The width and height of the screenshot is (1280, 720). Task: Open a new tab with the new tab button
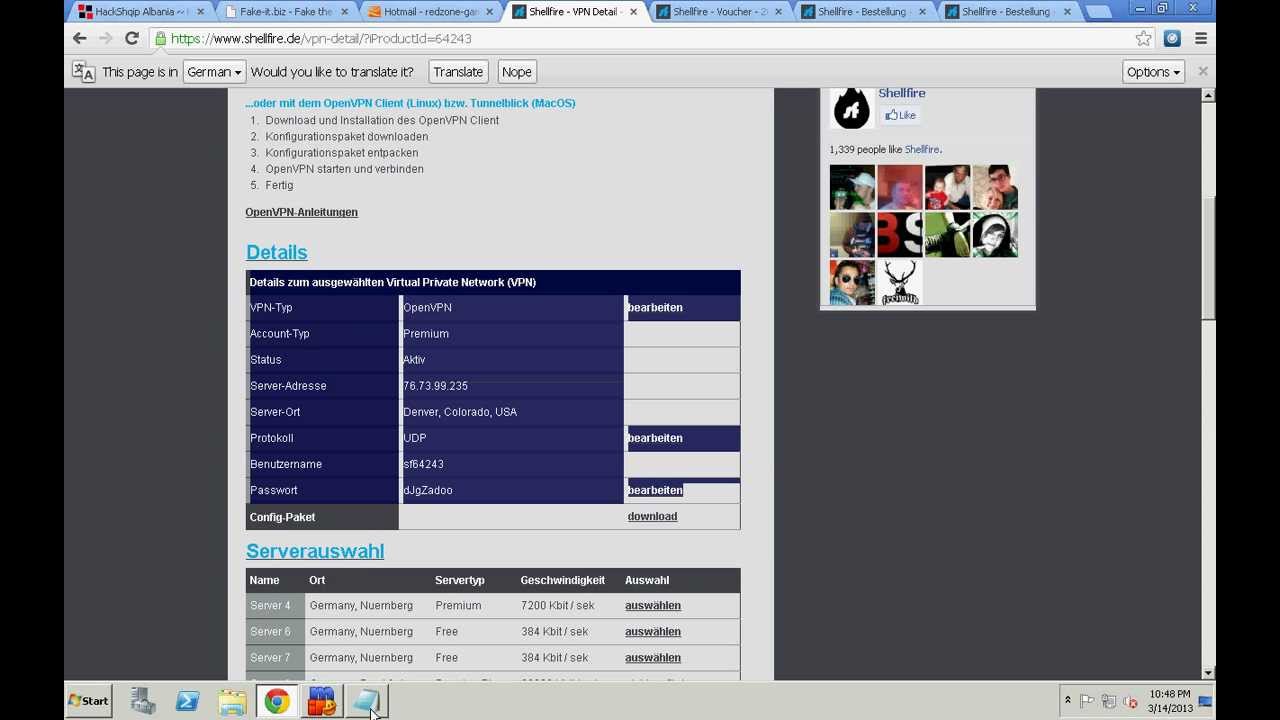1098,12
